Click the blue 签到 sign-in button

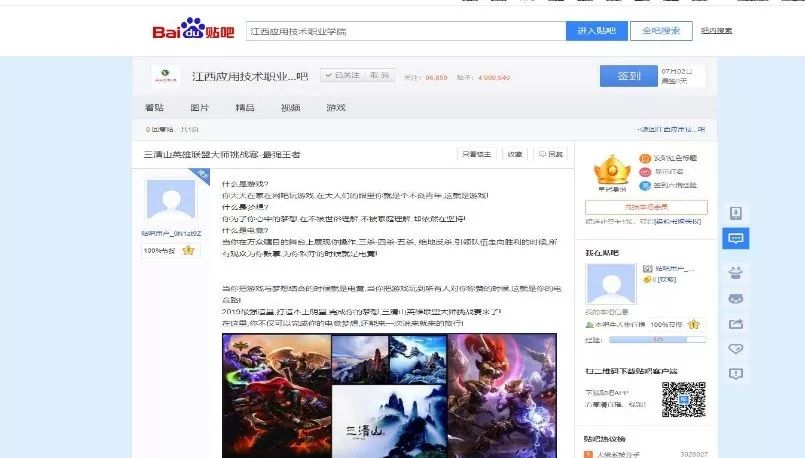[x=628, y=76]
